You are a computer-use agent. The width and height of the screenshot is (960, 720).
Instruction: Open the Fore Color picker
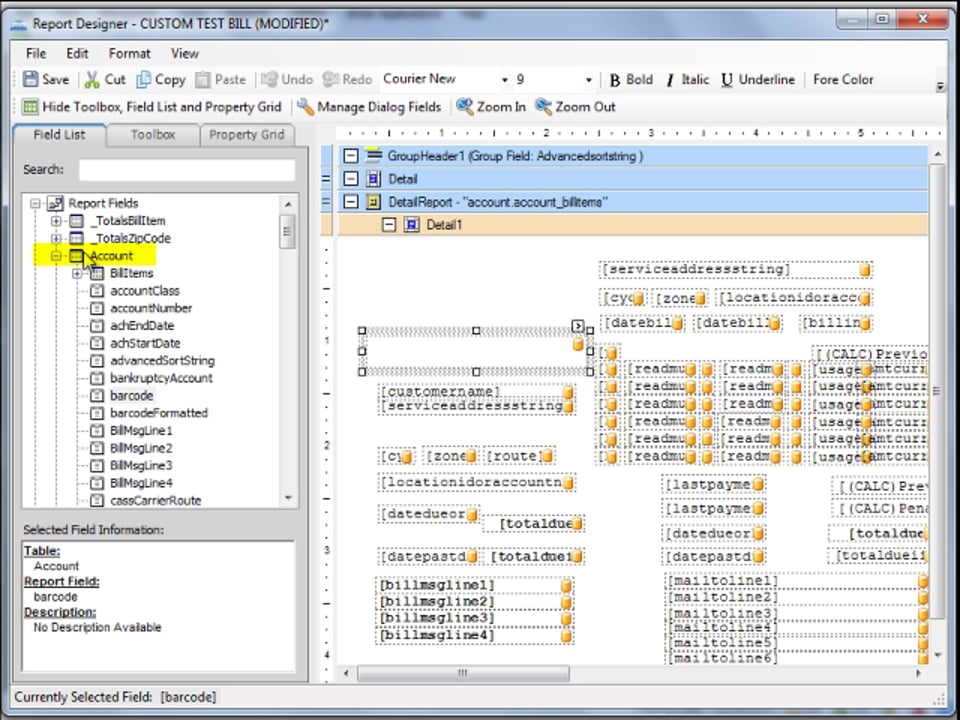(x=843, y=80)
